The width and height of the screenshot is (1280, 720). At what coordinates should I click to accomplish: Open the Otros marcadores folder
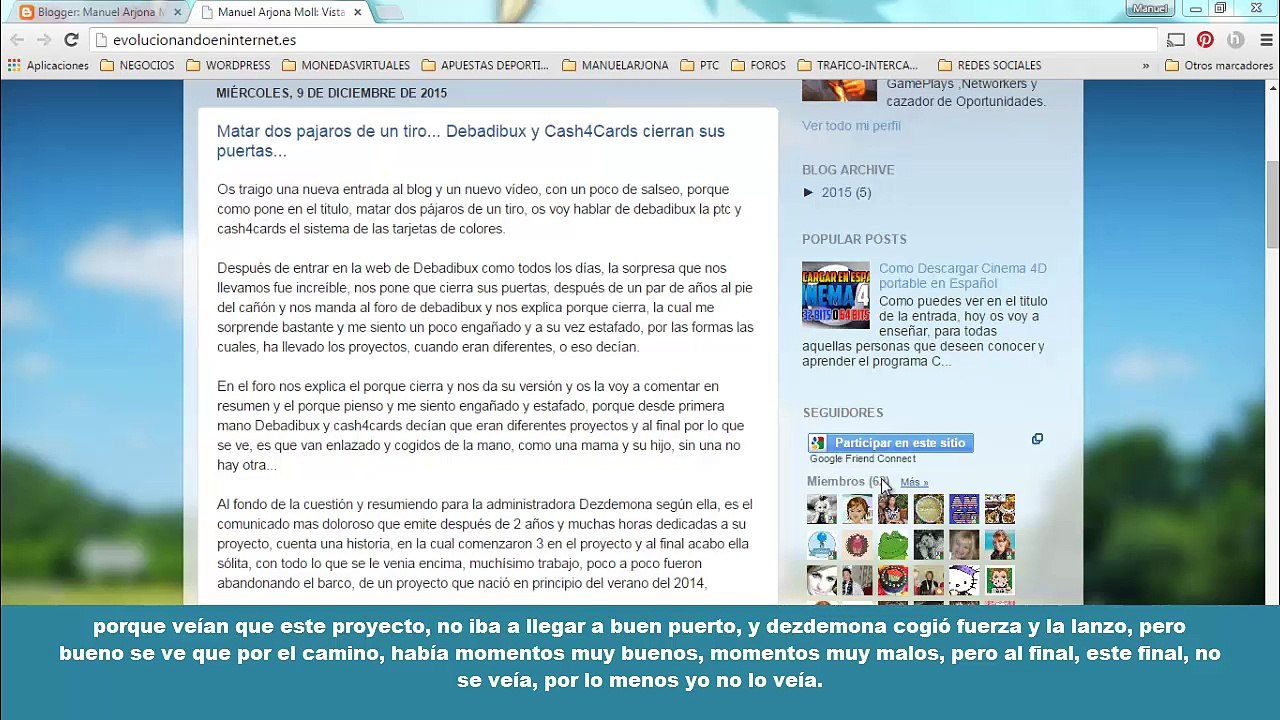tap(1219, 65)
